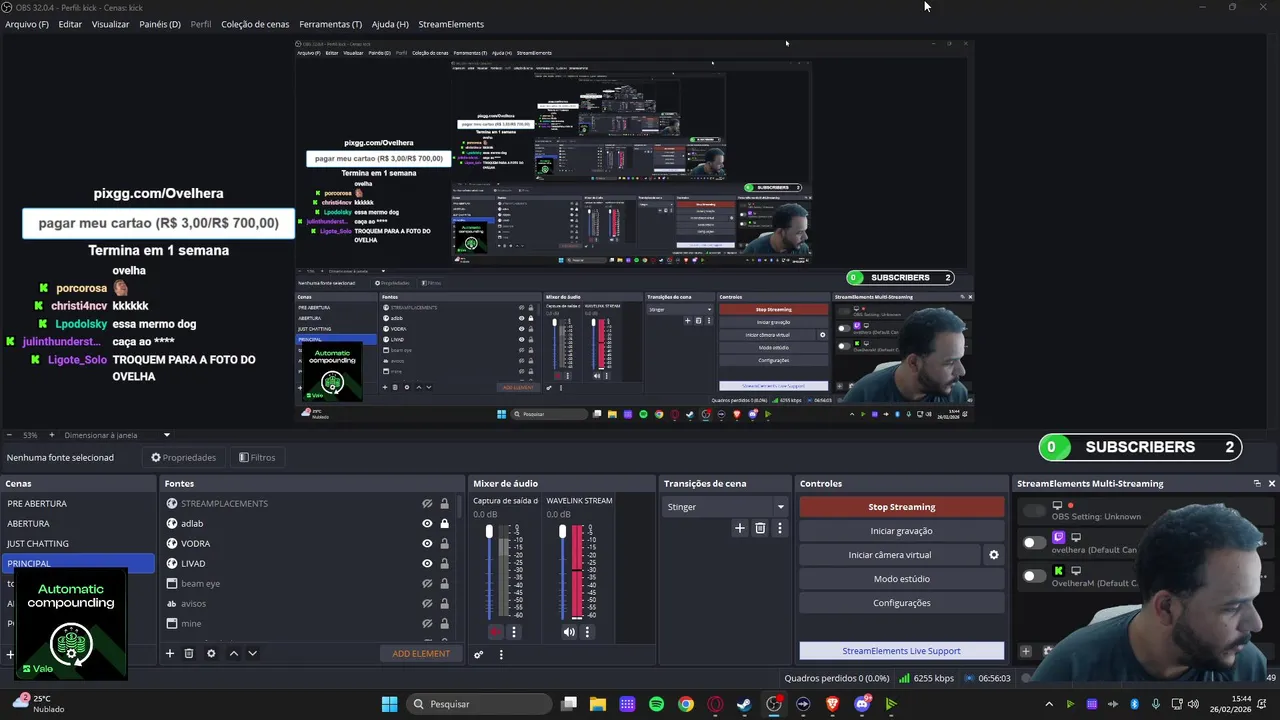The height and width of the screenshot is (720, 1280).
Task: Open Mixer de áudio footer three-dot menu
Action: (x=501, y=654)
